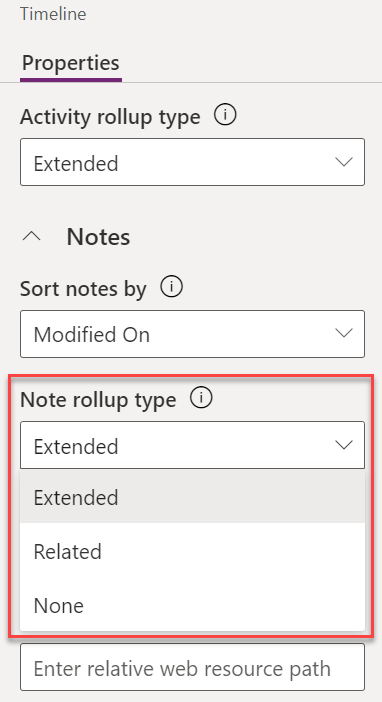Click the Extended value in Activity rollup type box
The width and height of the screenshot is (382, 702).
[76, 163]
